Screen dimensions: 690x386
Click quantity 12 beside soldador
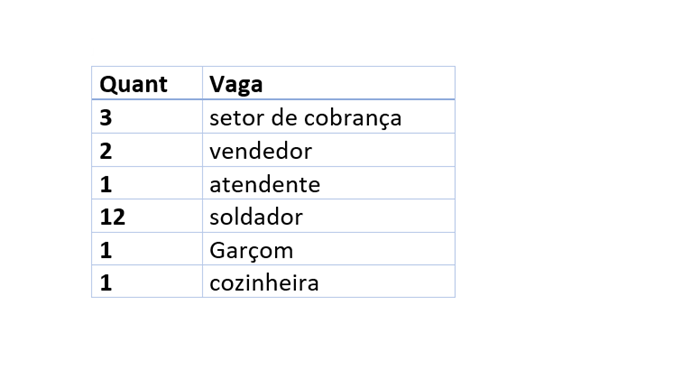pos(112,217)
